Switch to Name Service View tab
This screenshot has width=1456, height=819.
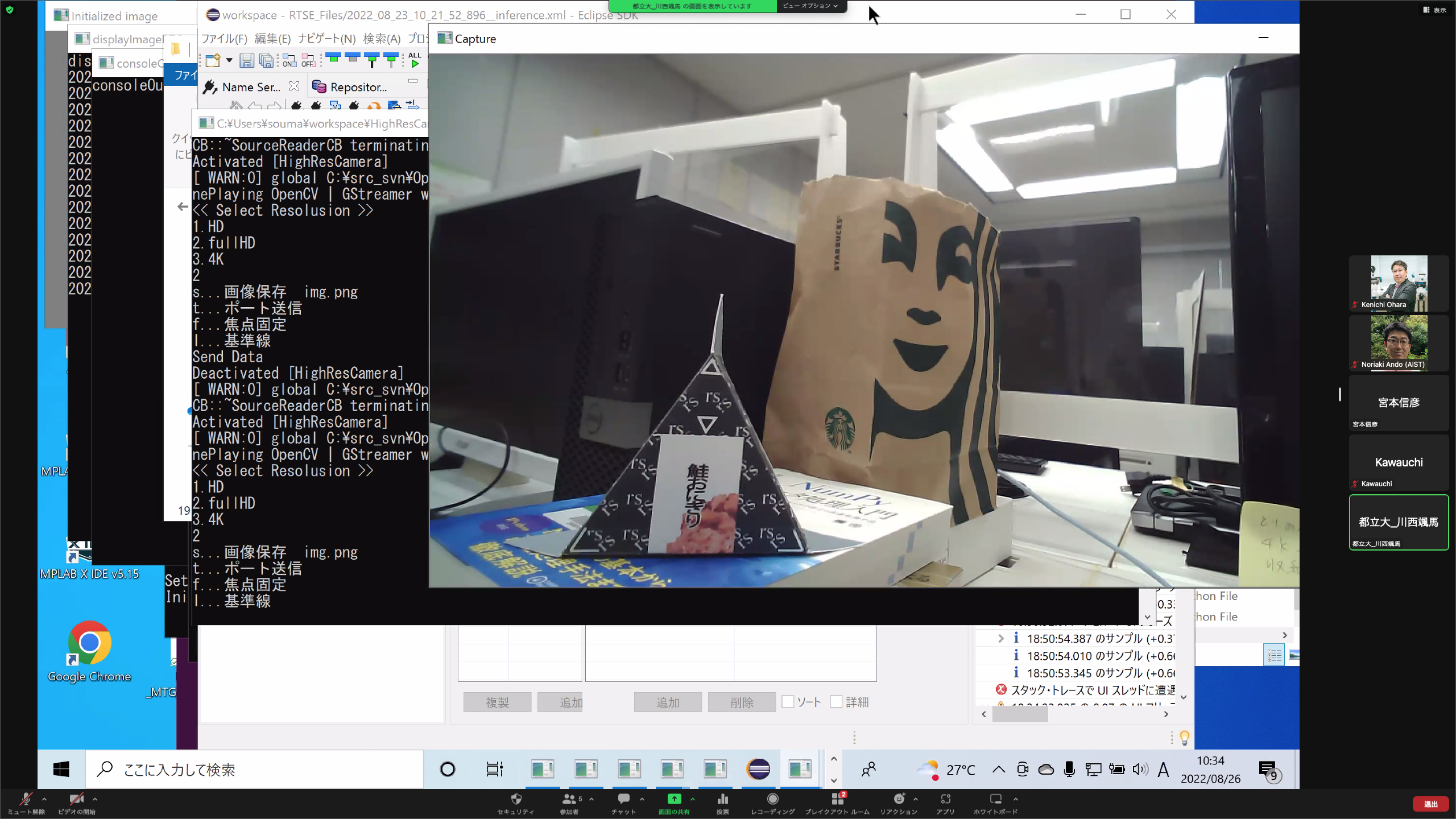pyautogui.click(x=250, y=87)
